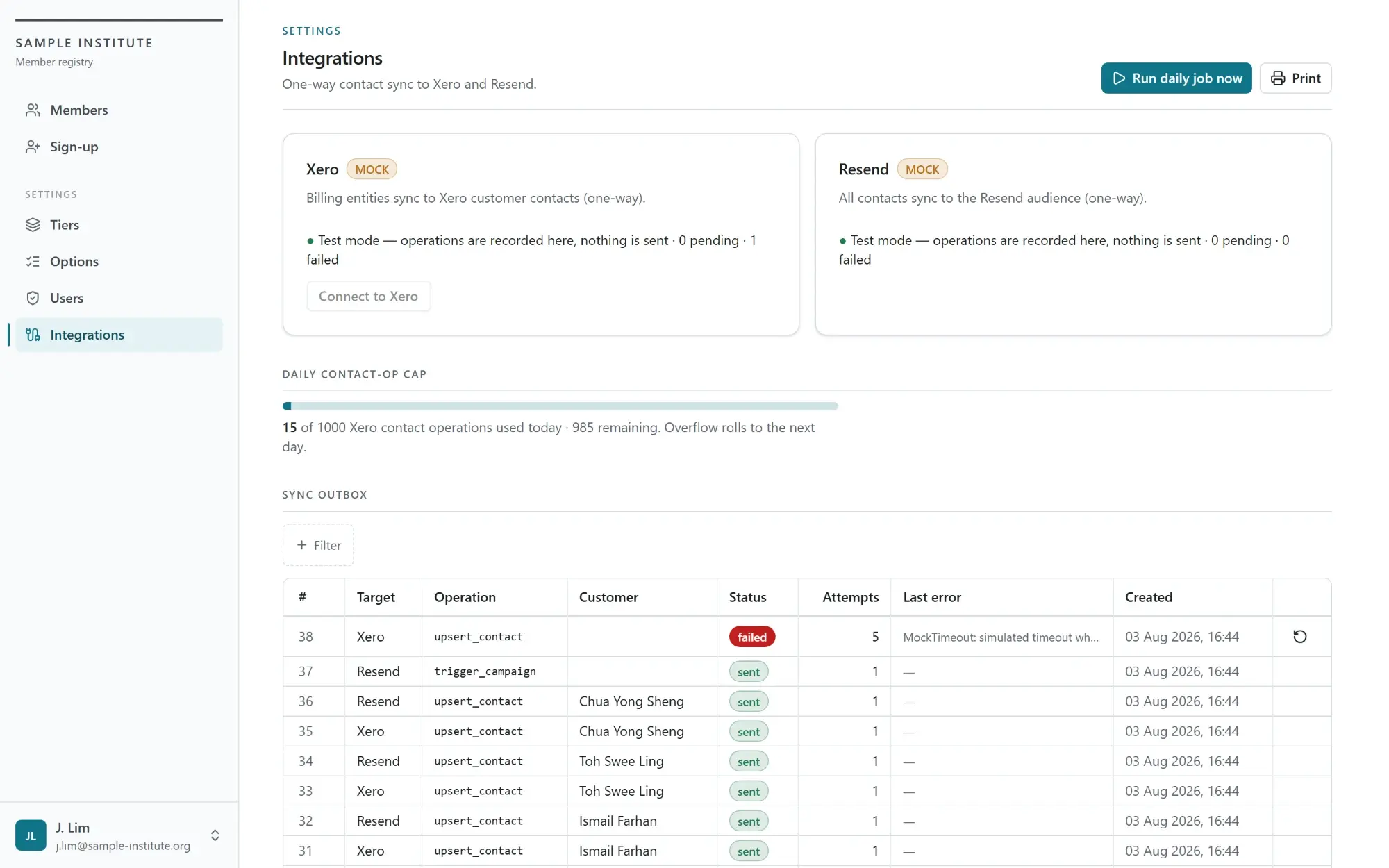Retry failed row 38 with the refresh icon
The image size is (1389, 868).
[1299, 637]
